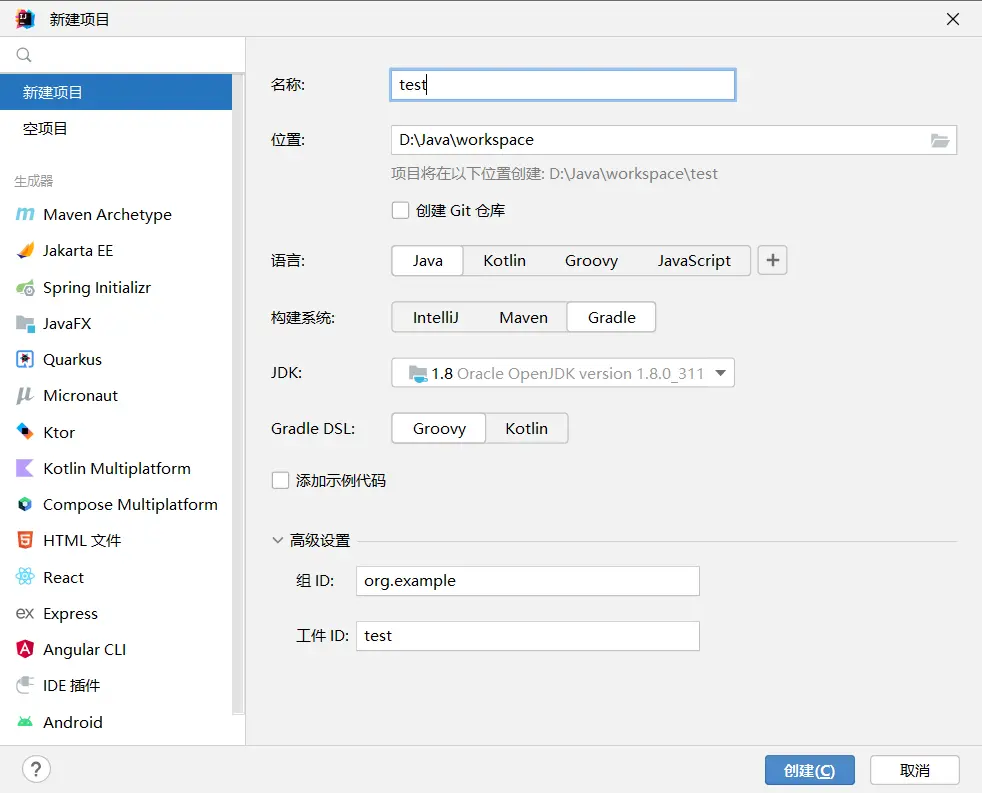
Task: Click into the 组 ID input field
Action: coord(527,581)
